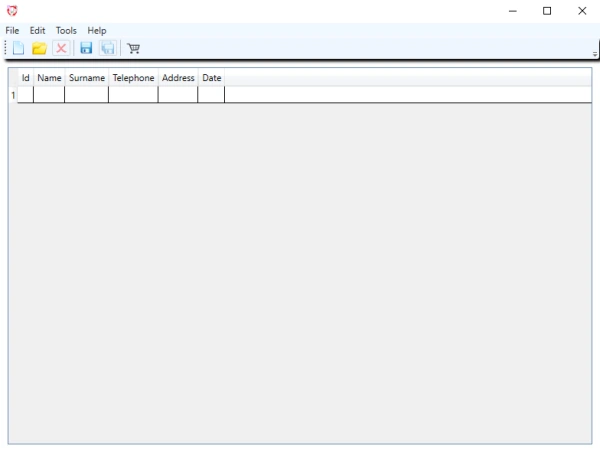Viewport: 600px width, 450px height.
Task: Click the empty Surname cell in row 1
Action: click(x=87, y=95)
